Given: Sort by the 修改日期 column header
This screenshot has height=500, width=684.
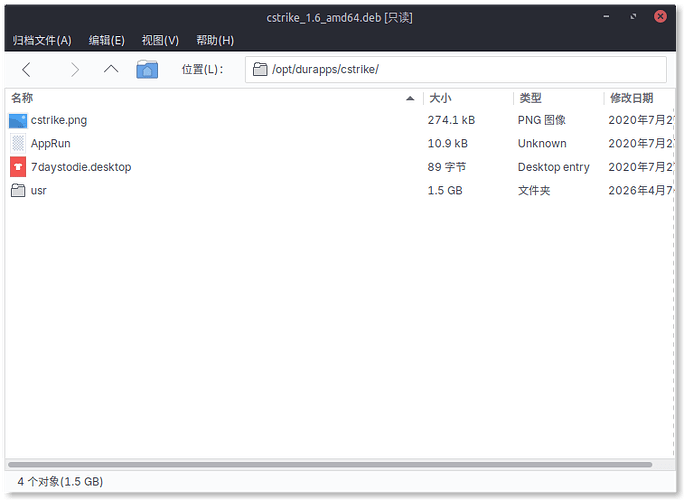Looking at the screenshot, I should tap(639, 98).
